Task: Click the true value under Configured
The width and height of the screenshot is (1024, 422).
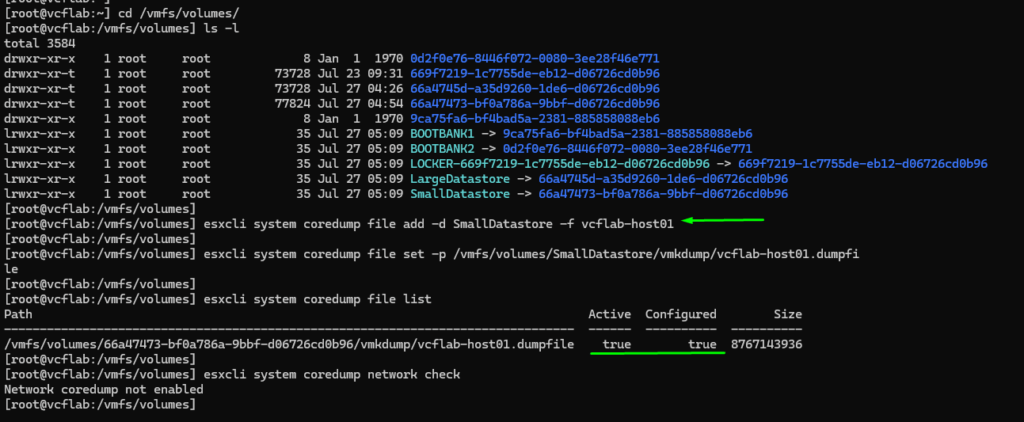Action: [702, 344]
